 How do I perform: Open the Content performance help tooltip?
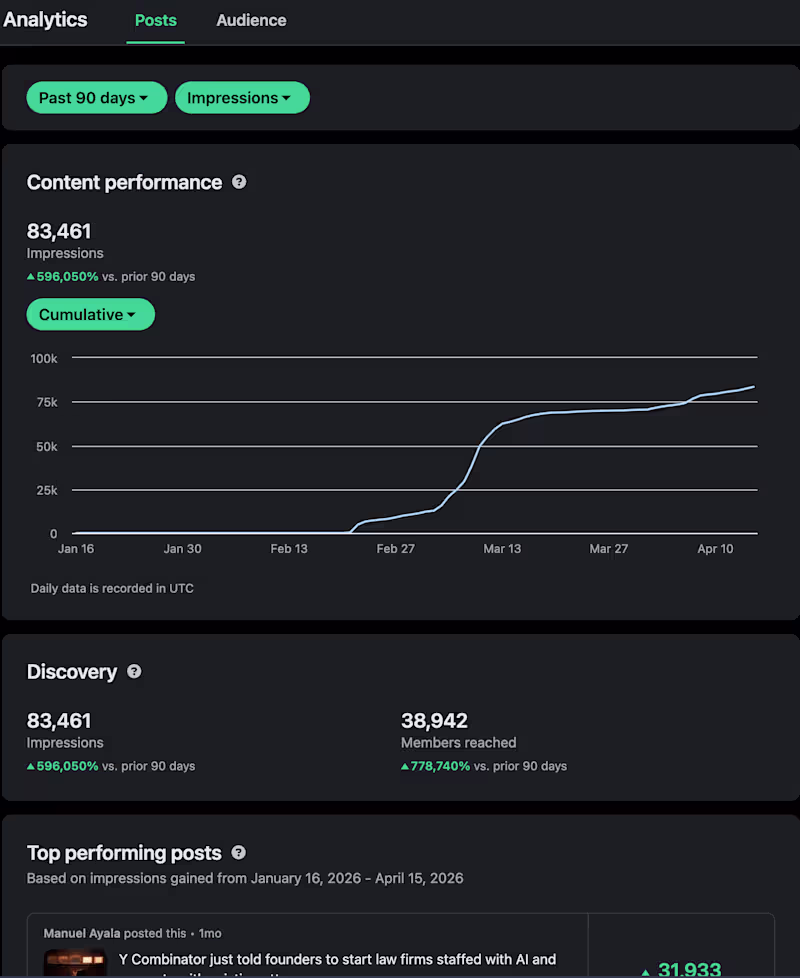(x=239, y=182)
